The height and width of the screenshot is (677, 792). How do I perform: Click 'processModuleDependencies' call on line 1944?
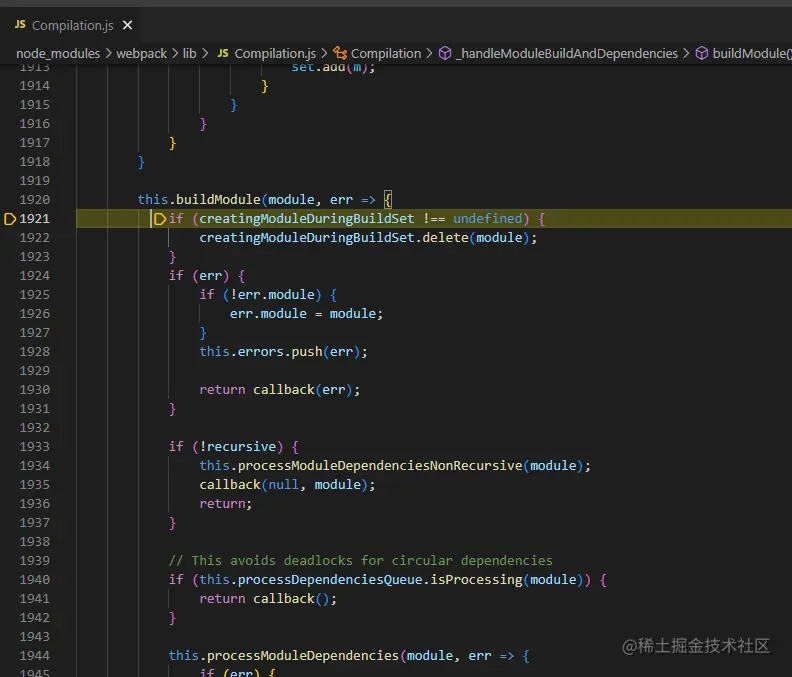click(x=303, y=656)
